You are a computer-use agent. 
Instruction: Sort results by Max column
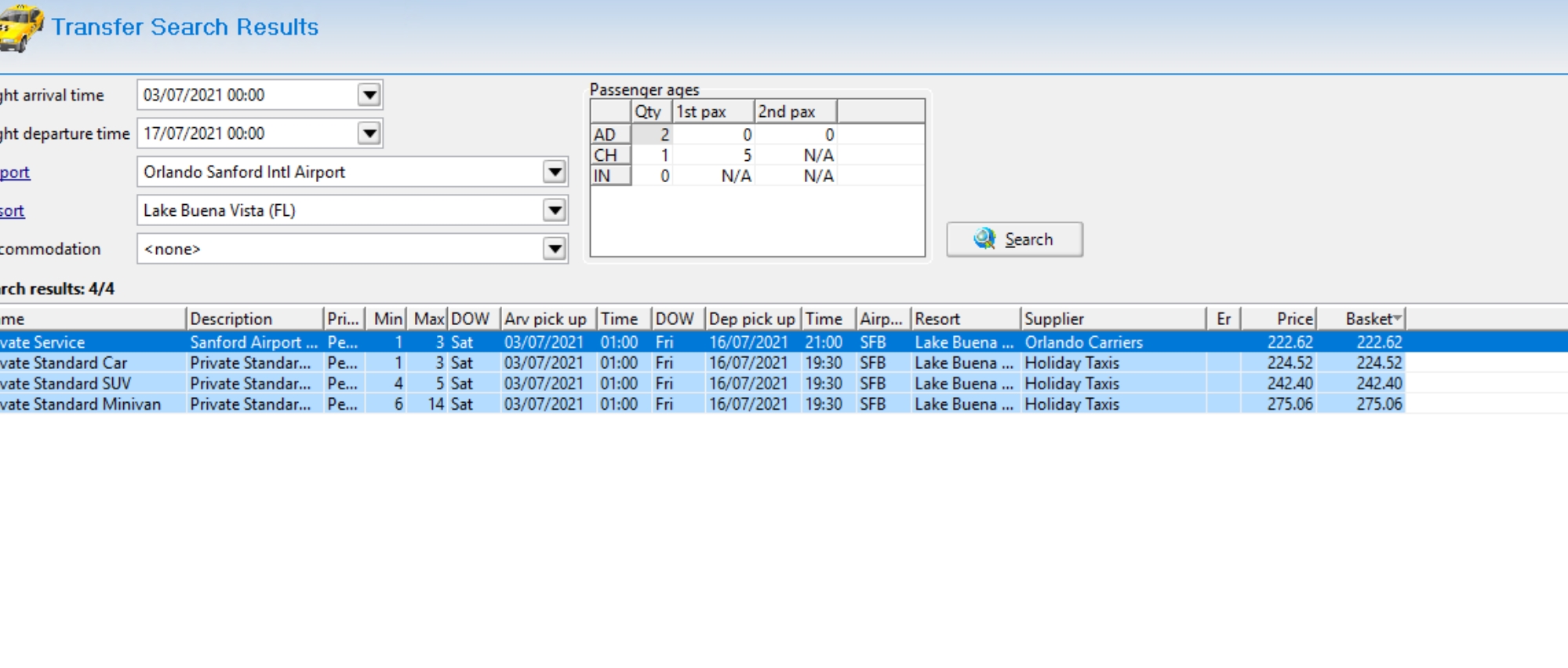click(427, 319)
